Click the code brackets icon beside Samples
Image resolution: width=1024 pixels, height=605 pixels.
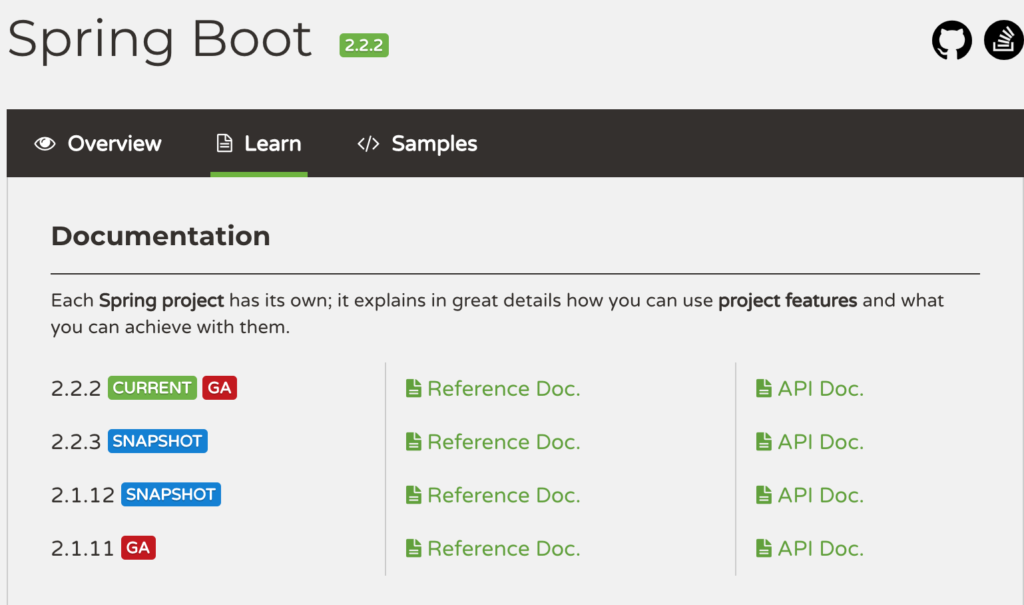coord(368,144)
